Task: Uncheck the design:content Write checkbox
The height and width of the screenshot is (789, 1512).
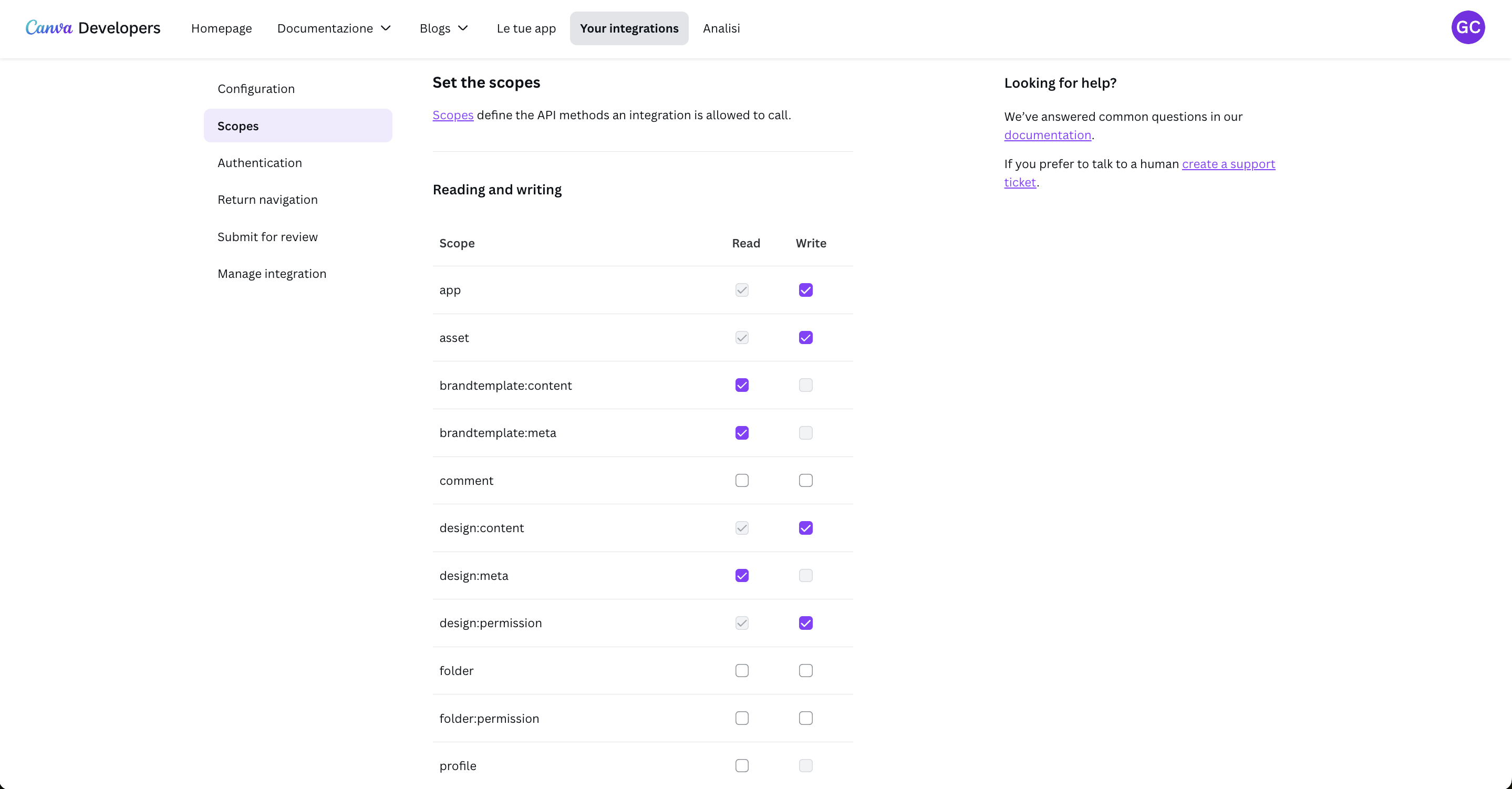Action: coord(805,528)
